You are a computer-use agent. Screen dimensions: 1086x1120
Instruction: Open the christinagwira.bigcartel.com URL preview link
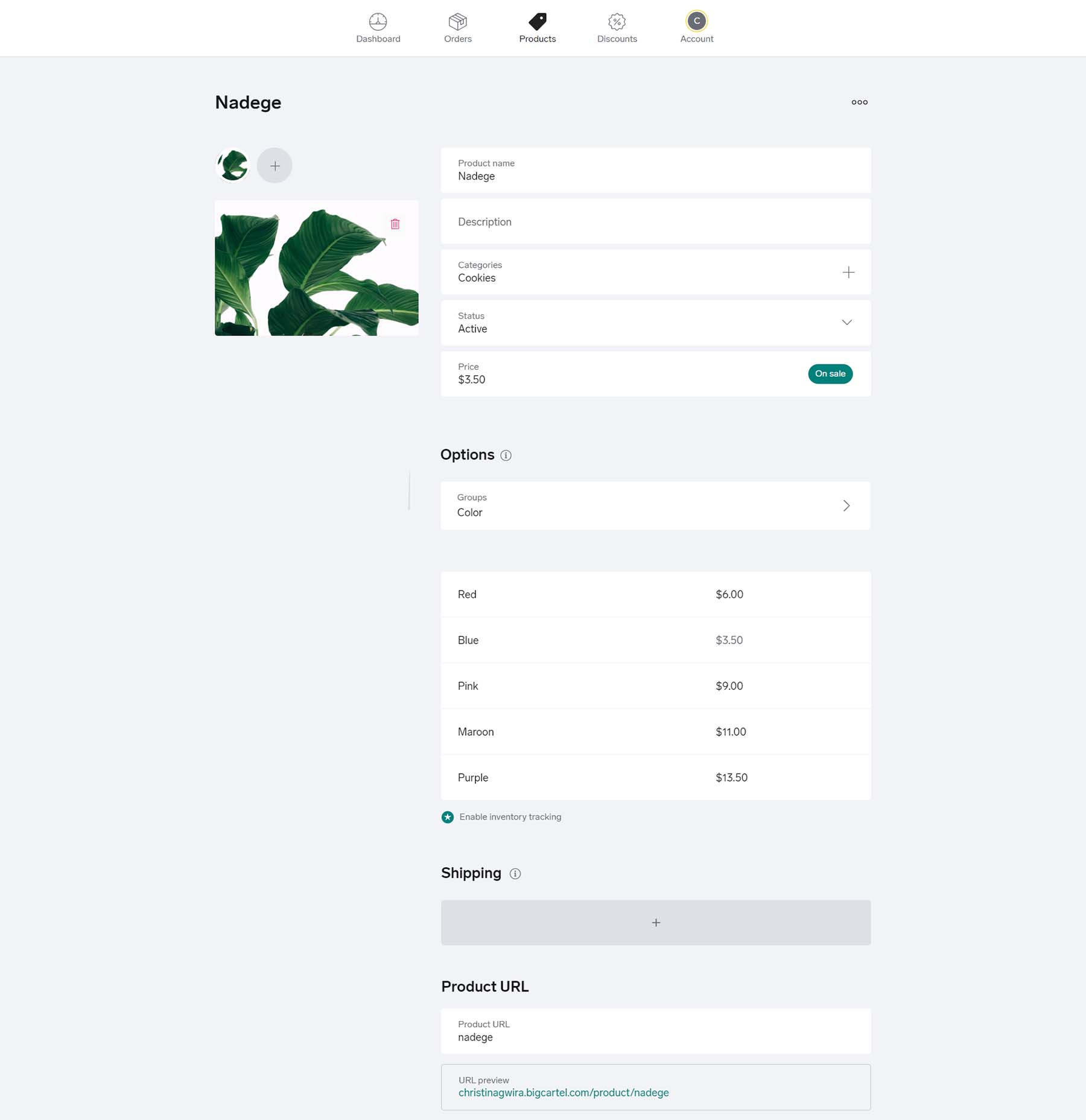tap(564, 1093)
